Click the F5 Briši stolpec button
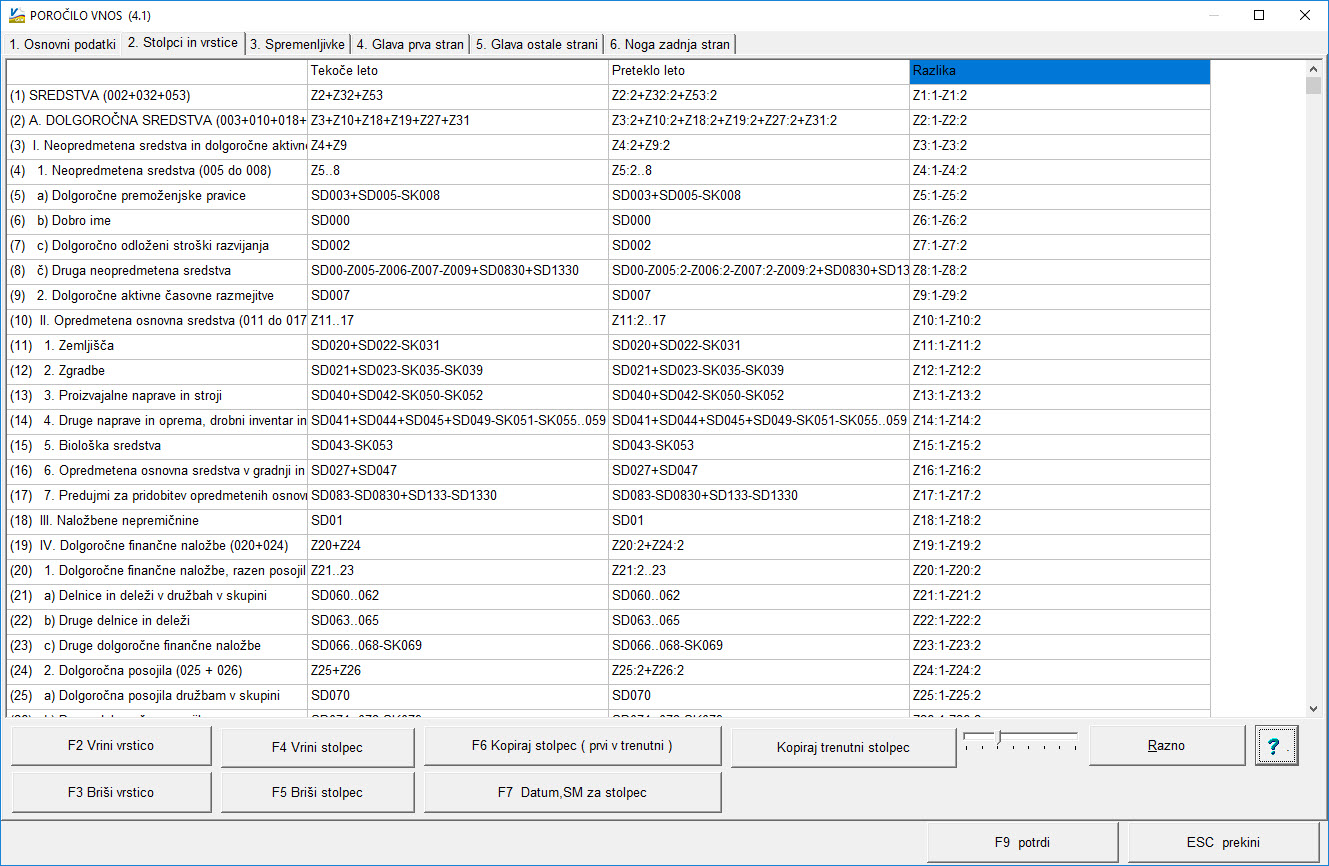 (x=317, y=792)
